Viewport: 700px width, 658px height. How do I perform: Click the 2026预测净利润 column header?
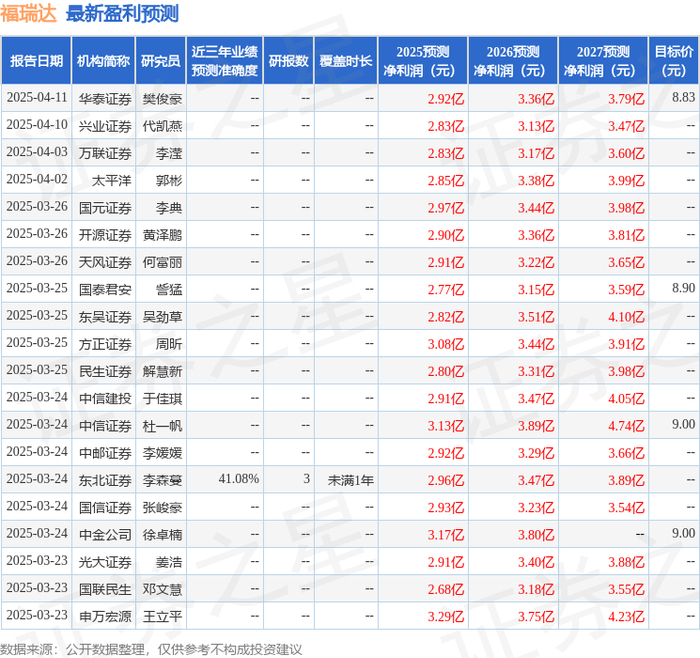(513, 61)
